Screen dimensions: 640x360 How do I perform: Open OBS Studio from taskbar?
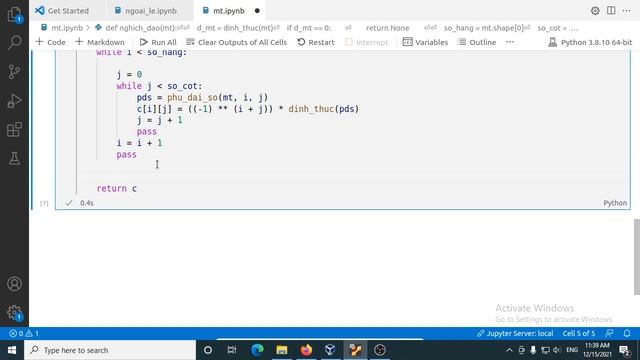point(380,350)
